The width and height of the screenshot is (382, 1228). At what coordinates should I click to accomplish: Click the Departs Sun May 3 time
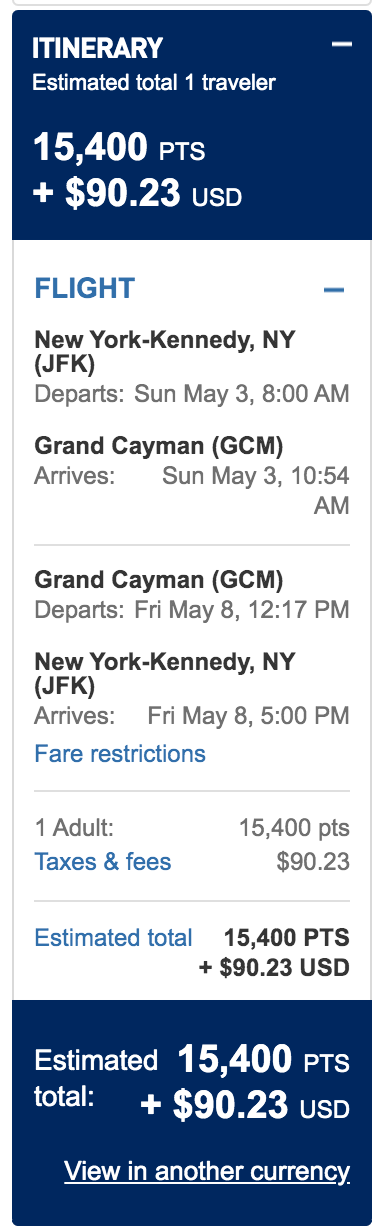point(242,393)
